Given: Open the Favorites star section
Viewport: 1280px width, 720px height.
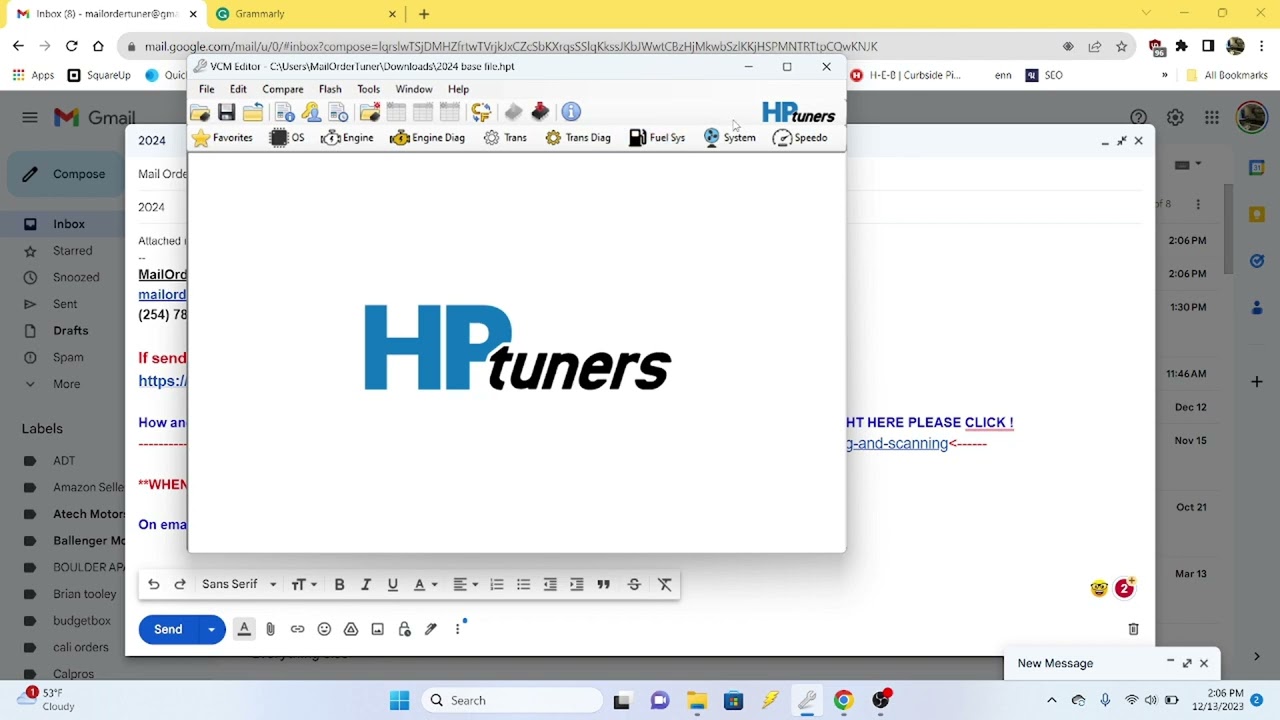Looking at the screenshot, I should click(x=222, y=138).
